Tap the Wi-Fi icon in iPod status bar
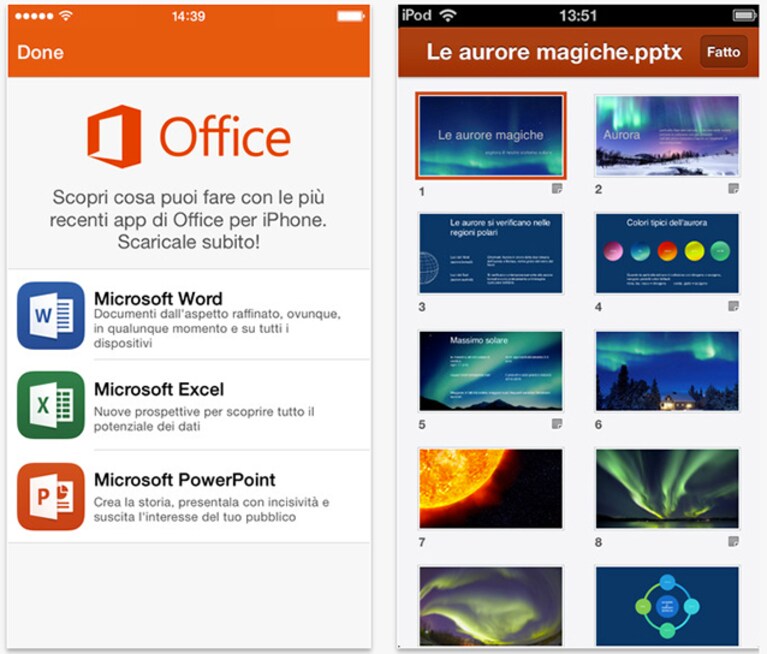 click(447, 15)
